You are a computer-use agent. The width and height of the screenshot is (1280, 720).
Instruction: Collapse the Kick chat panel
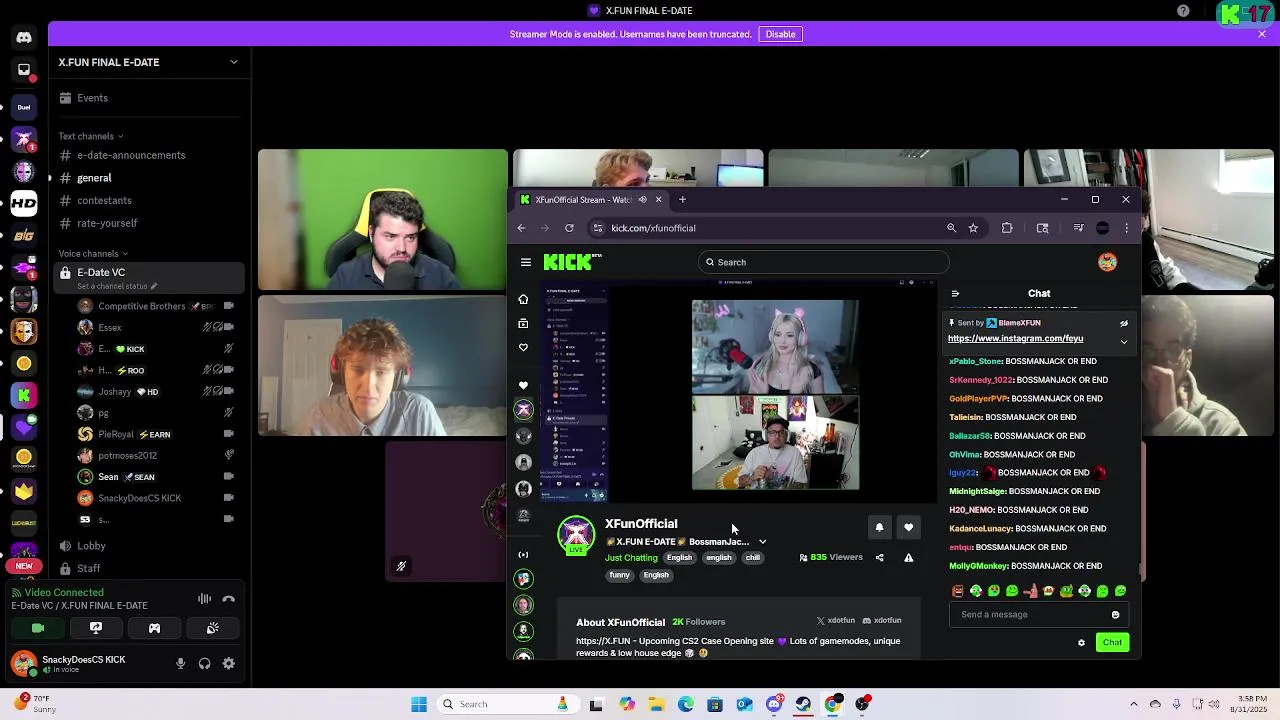(955, 294)
